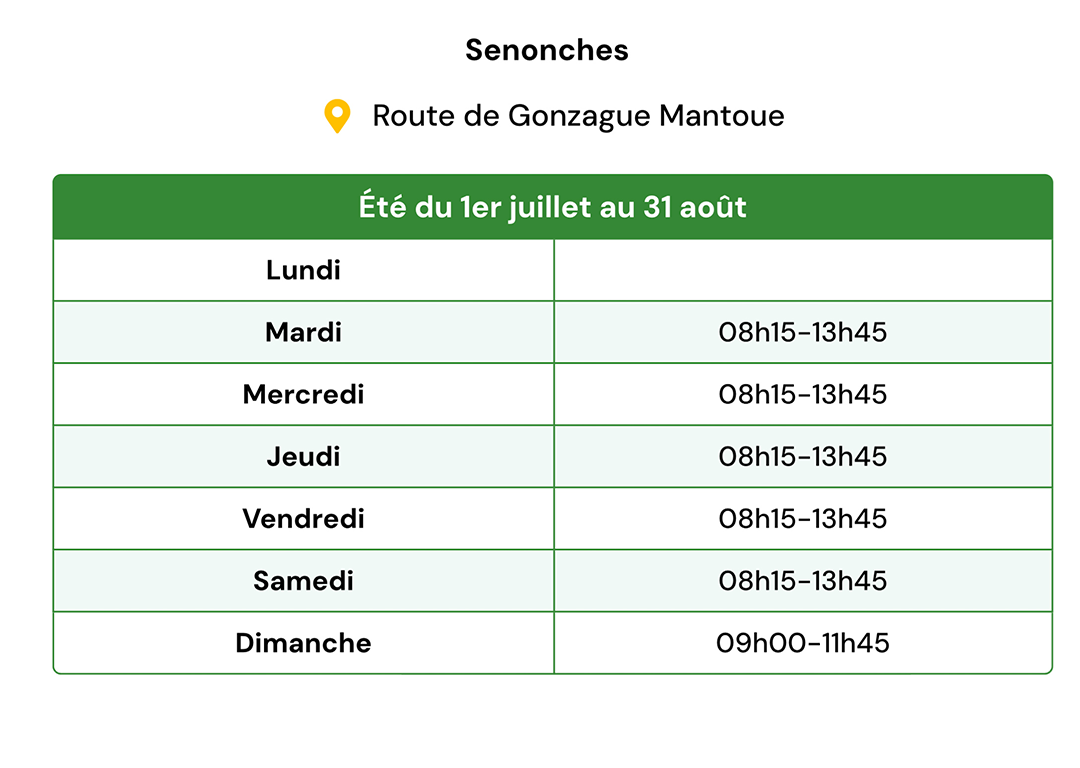
Task: Click Samedi hours 08h15-13h45
Action: pyautogui.click(x=803, y=581)
